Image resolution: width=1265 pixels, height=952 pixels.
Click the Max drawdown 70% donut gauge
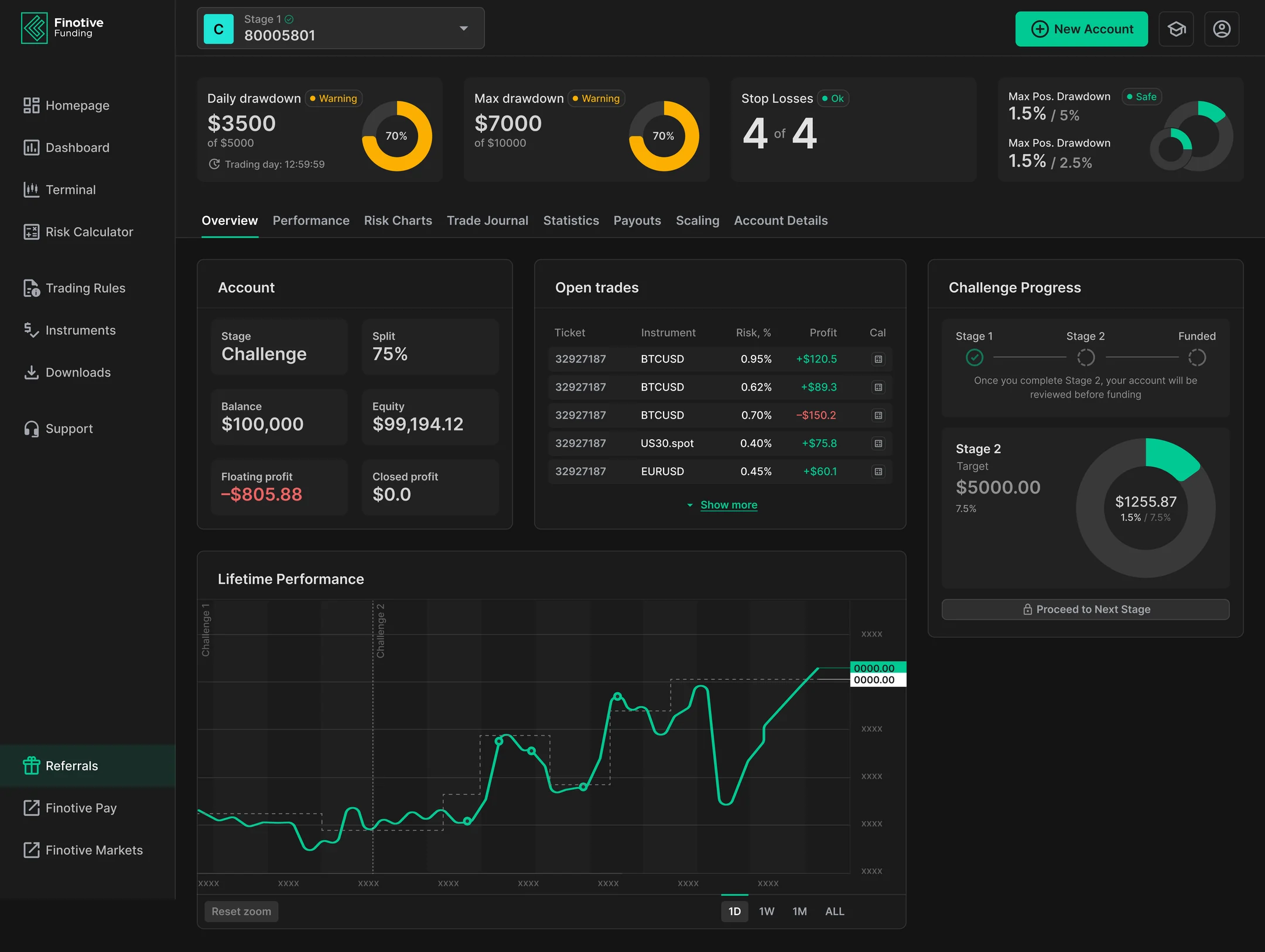664,136
